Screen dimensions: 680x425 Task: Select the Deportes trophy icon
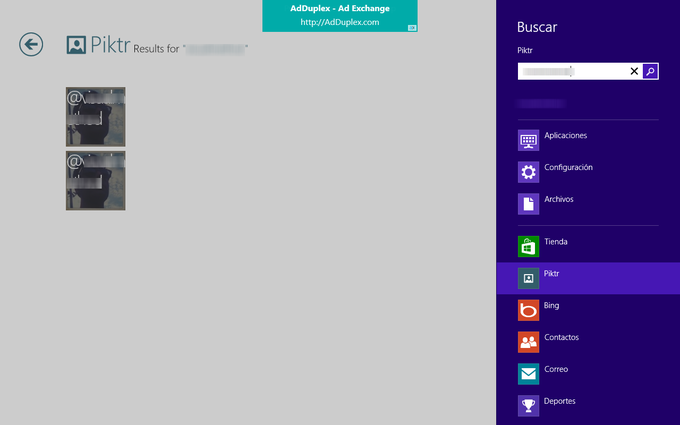(528, 406)
